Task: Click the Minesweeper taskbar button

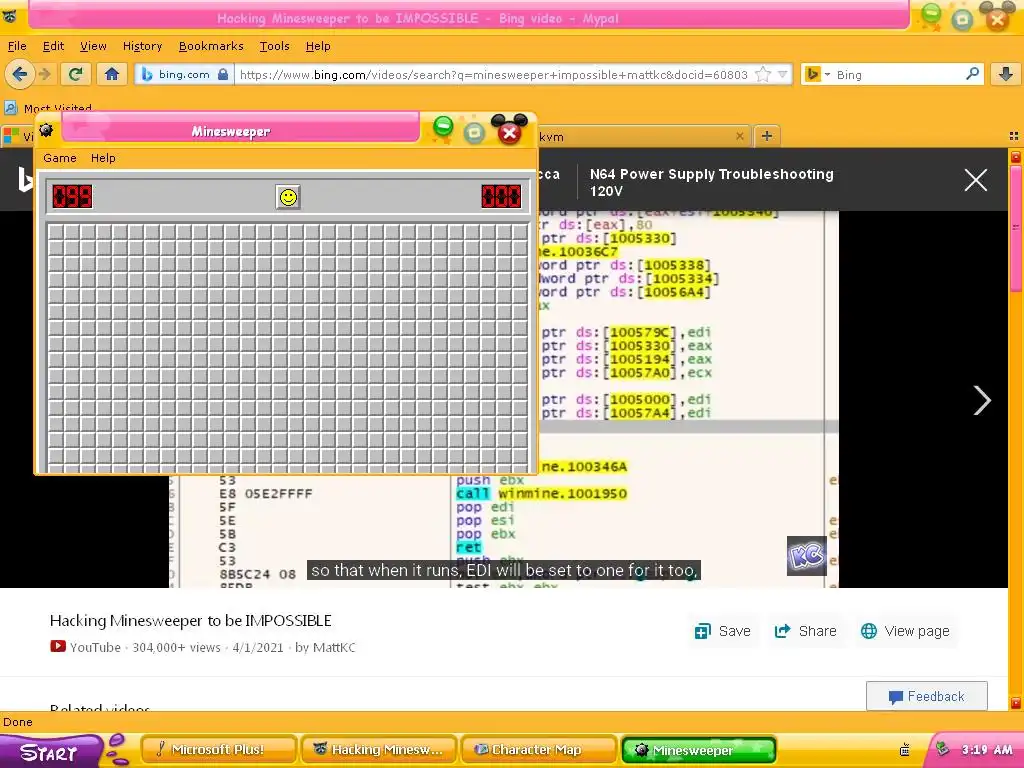Action: coord(699,750)
